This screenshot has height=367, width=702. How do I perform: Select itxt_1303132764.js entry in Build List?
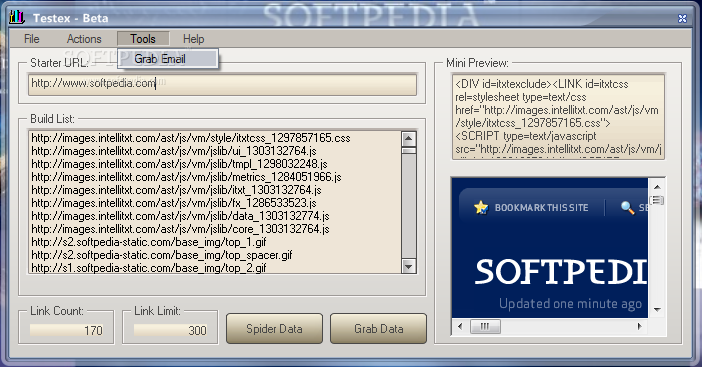[x=177, y=190]
